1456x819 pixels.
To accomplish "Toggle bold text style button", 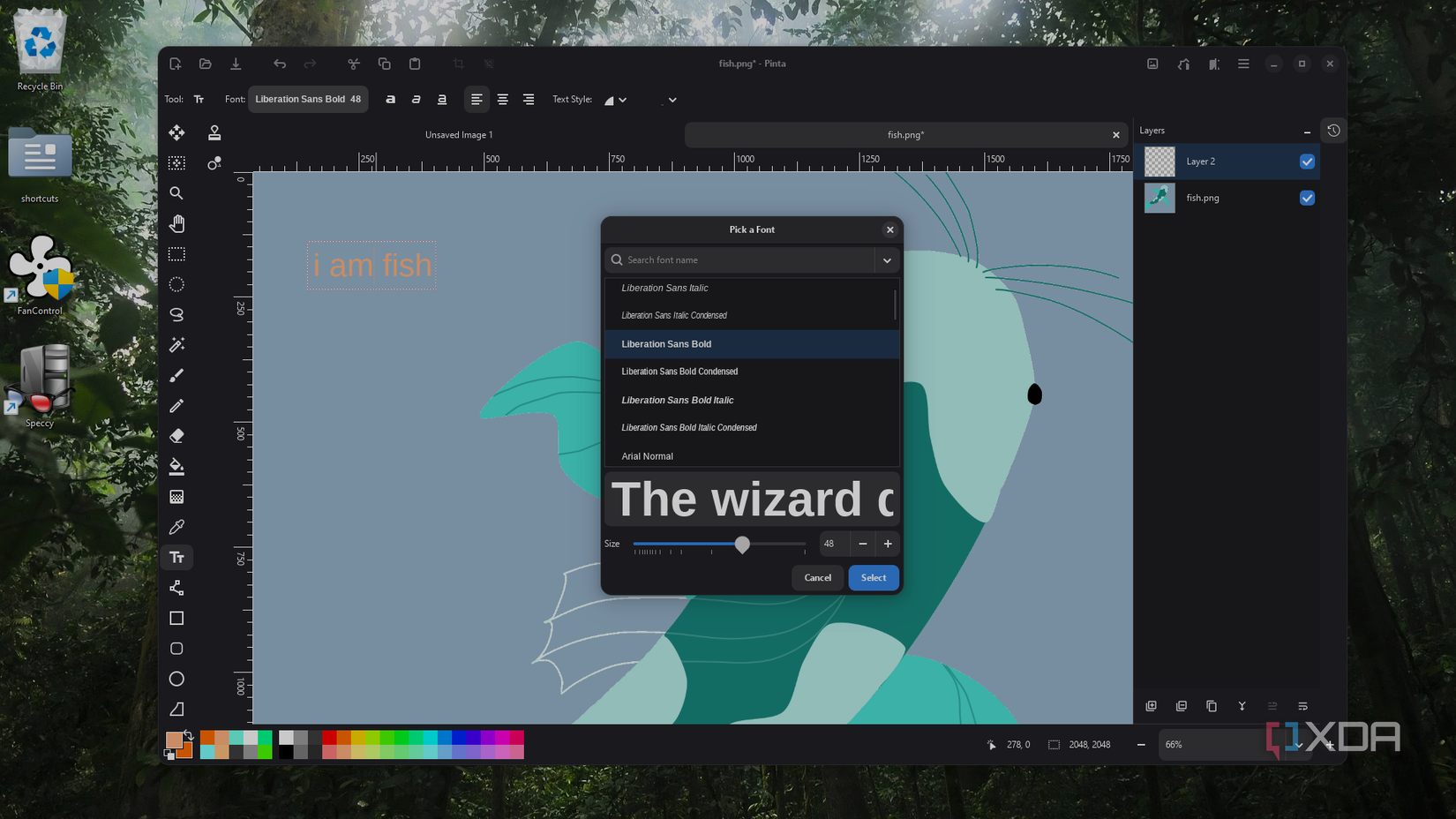I will coord(390,100).
